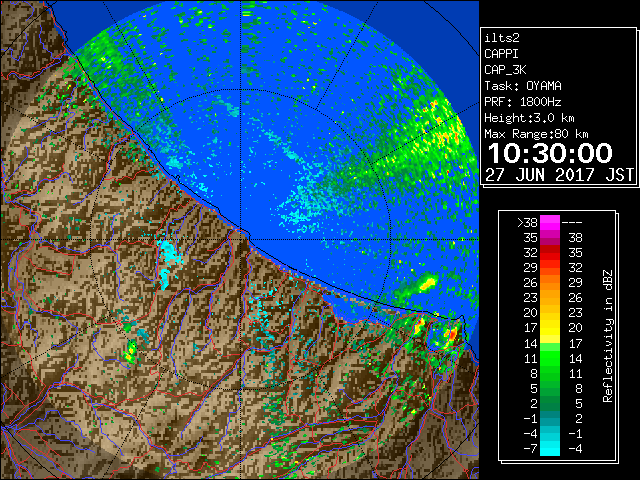Click the 'Task: OYAMA' text
The image size is (640, 480).
click(x=523, y=86)
